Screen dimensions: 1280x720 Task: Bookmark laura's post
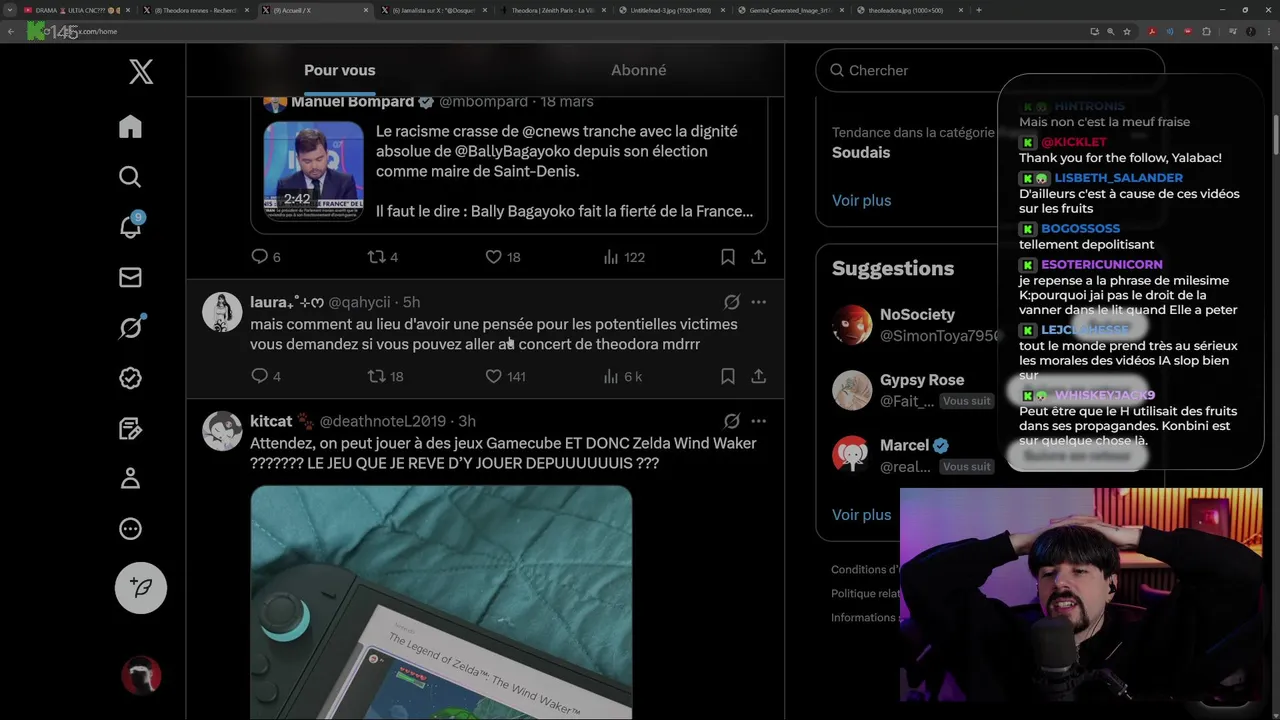(x=728, y=376)
